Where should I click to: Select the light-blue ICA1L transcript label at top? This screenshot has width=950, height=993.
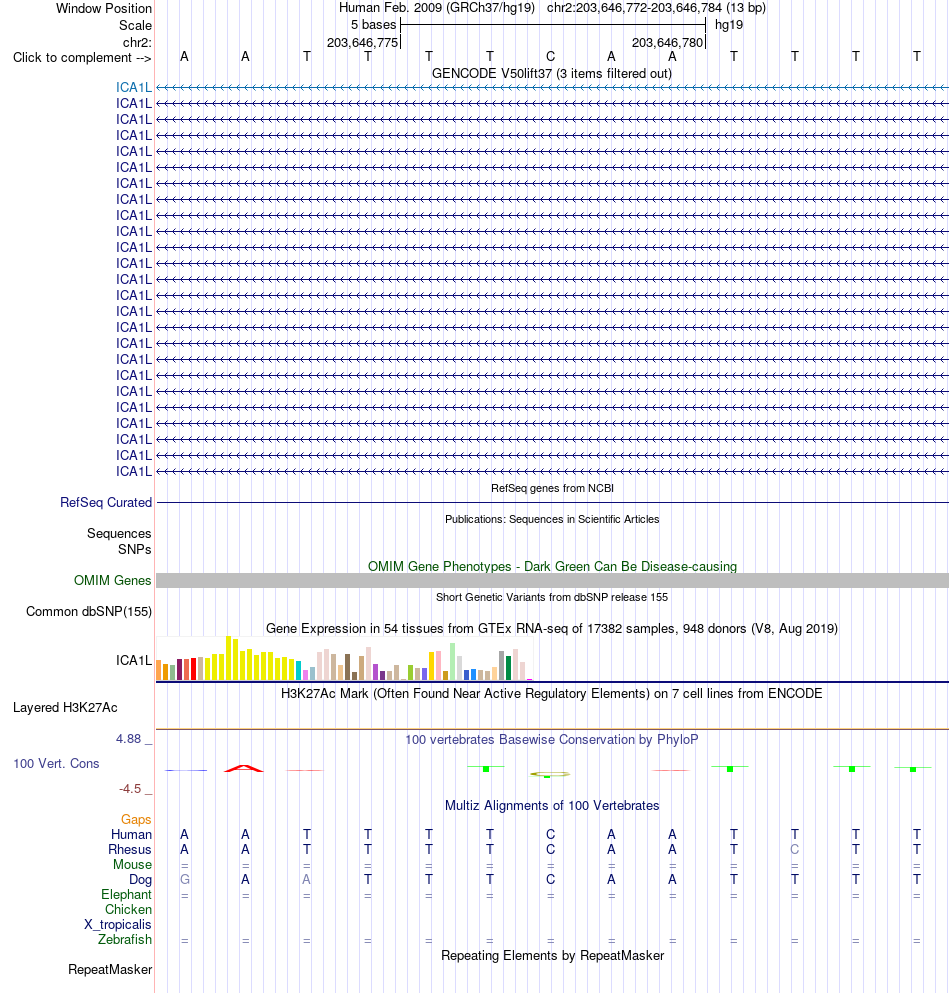click(x=134, y=87)
